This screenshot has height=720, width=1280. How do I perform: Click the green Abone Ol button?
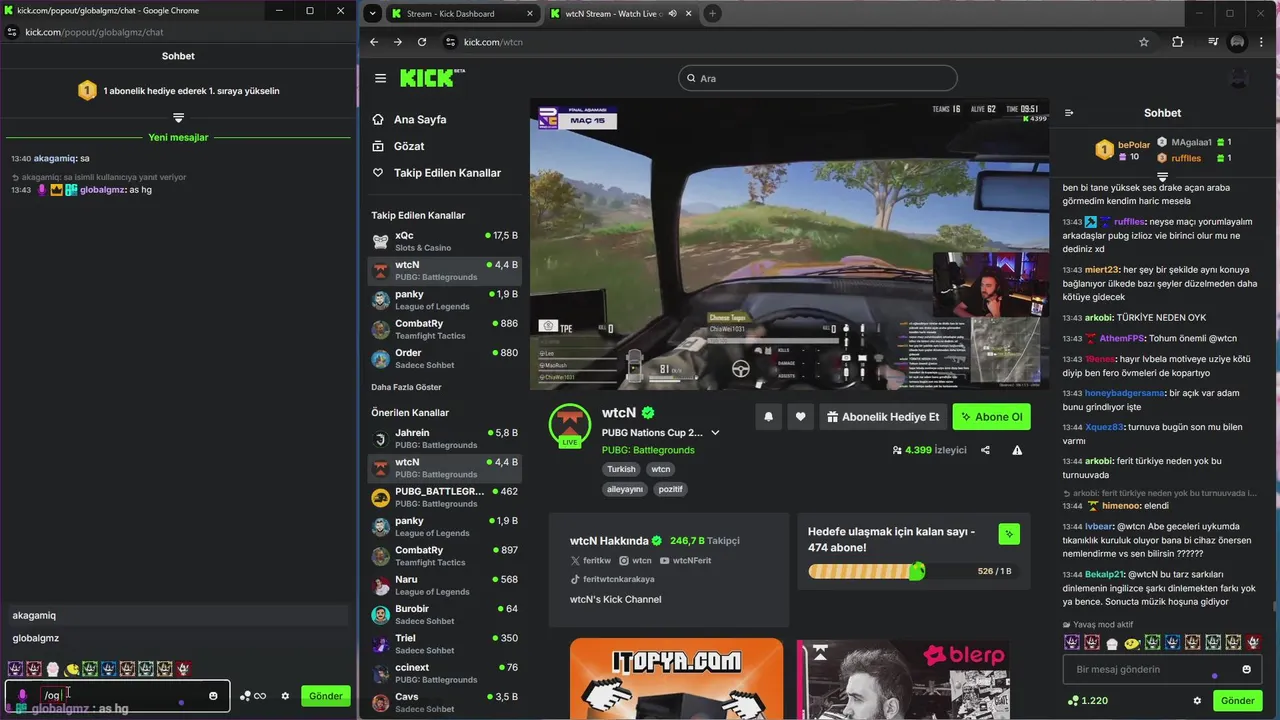click(991, 417)
